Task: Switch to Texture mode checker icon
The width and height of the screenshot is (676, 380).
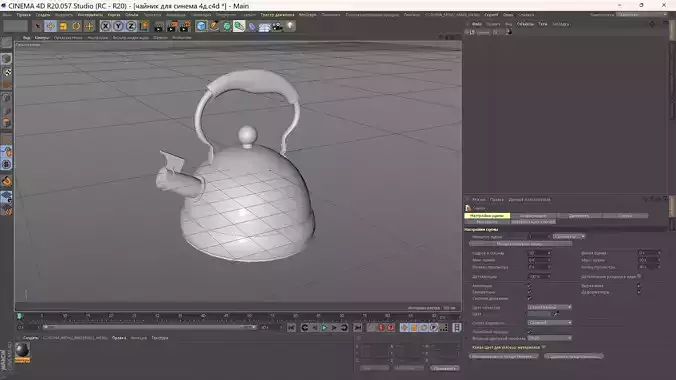Action: [x=6, y=72]
